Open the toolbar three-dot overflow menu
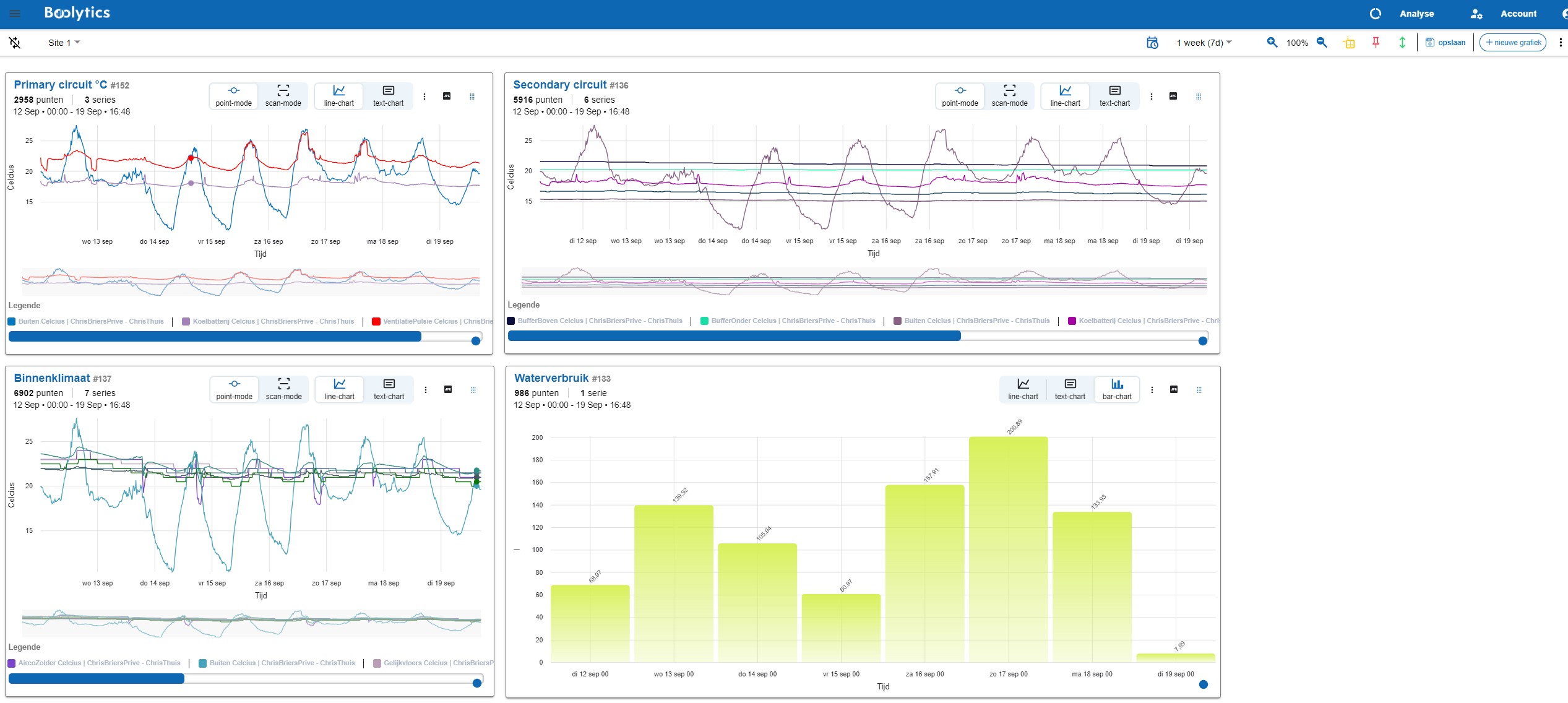 click(1561, 43)
